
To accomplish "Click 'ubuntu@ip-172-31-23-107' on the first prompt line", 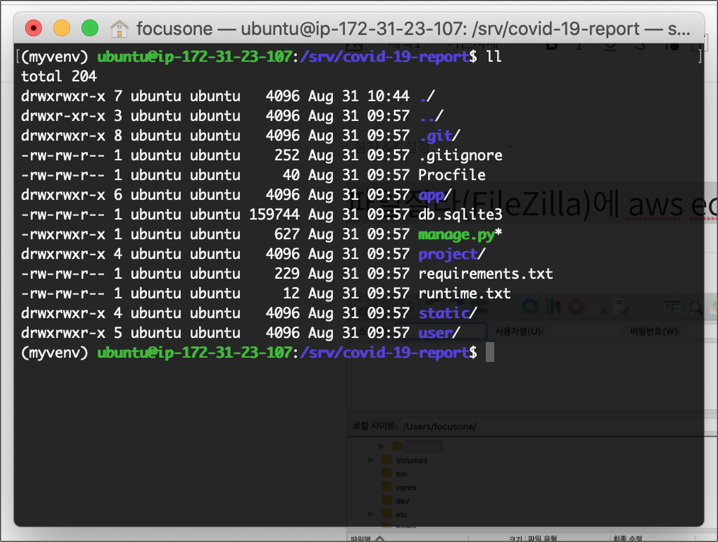I will pyautogui.click(x=195, y=57).
